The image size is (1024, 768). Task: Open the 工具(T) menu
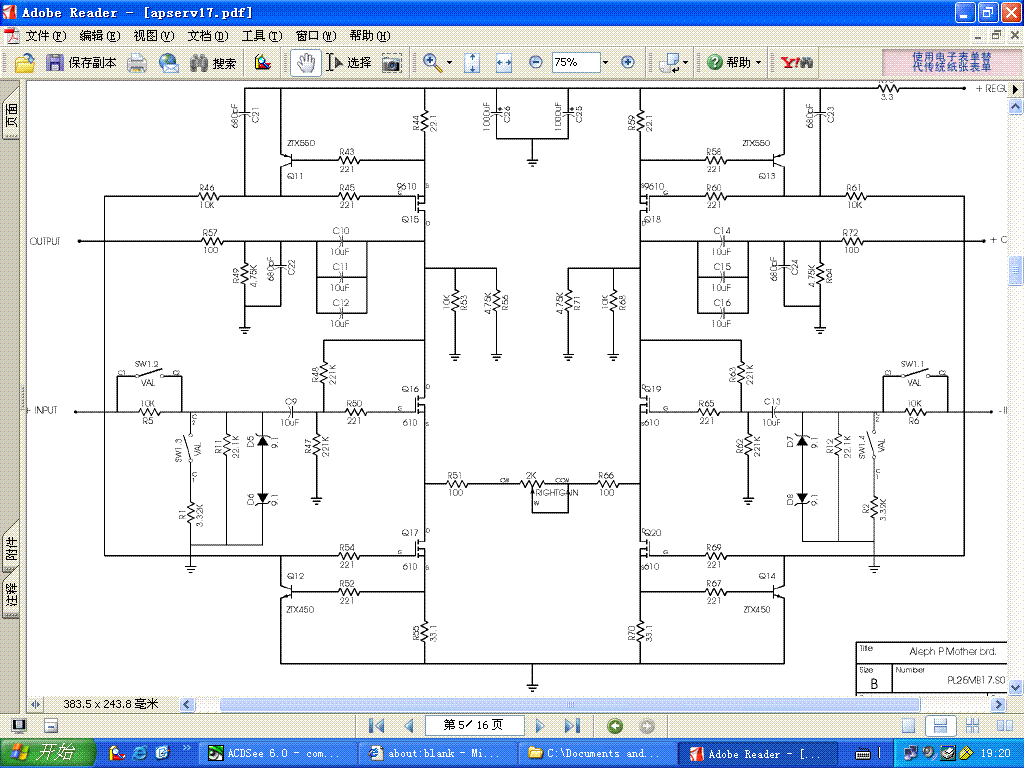coord(261,36)
